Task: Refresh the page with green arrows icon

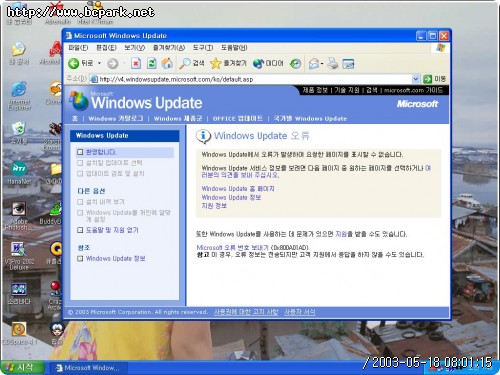Action: (x=152, y=63)
